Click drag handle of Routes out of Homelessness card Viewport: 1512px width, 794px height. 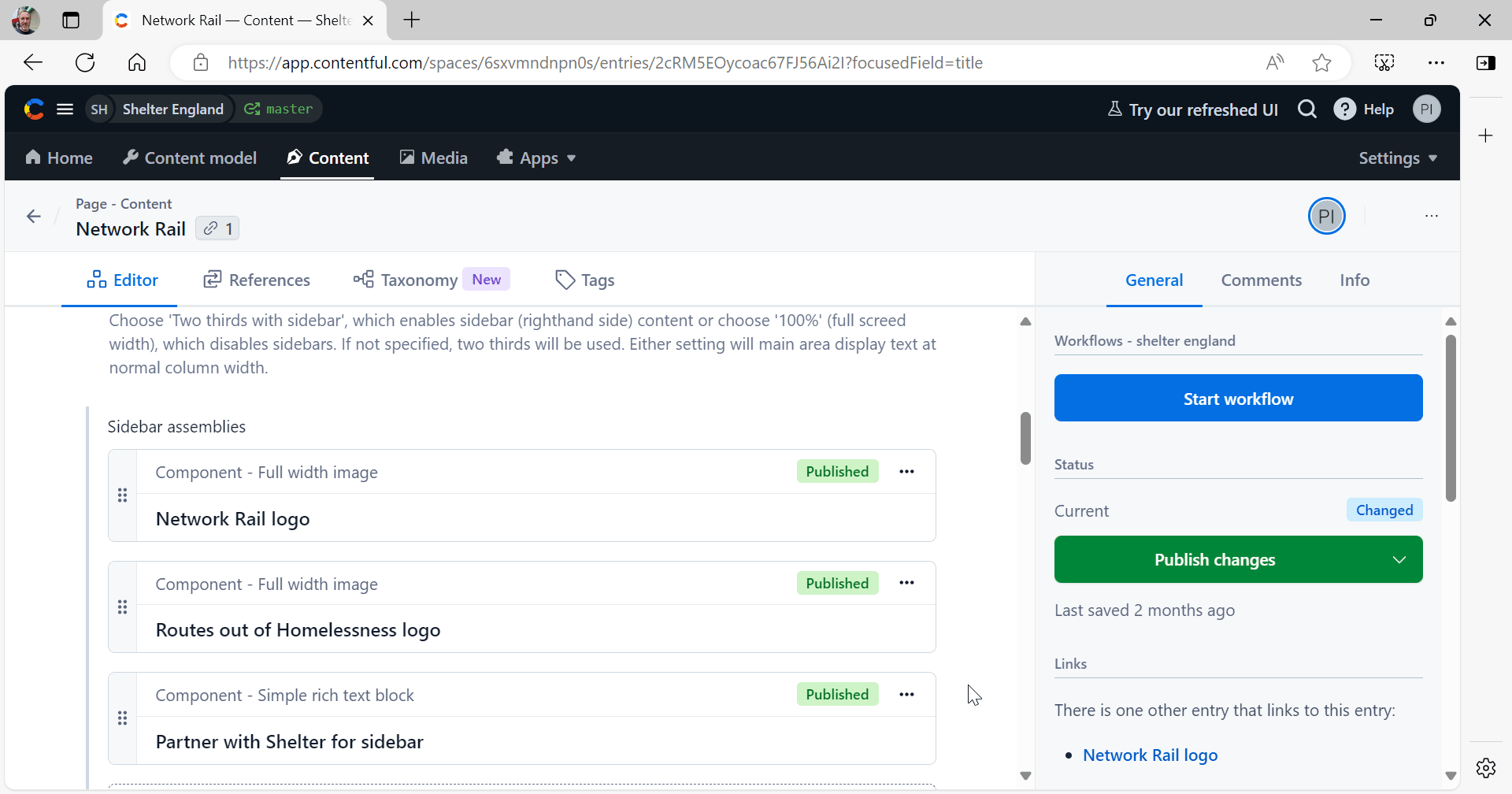122,607
